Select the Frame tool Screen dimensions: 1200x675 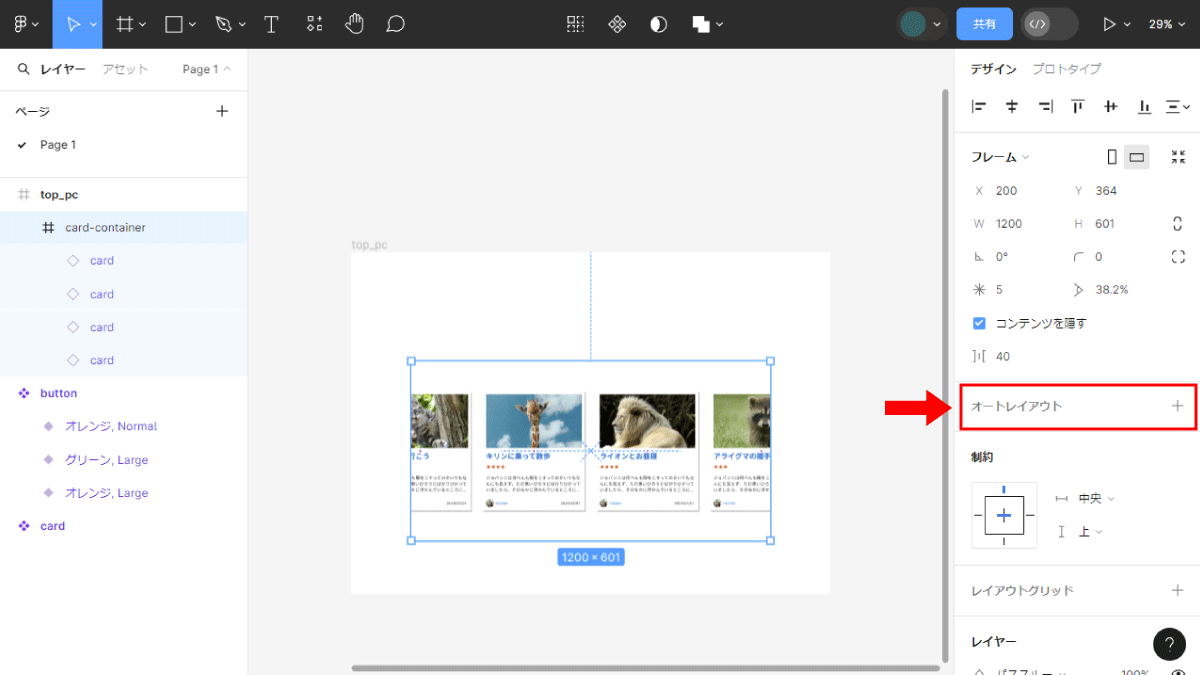point(125,24)
